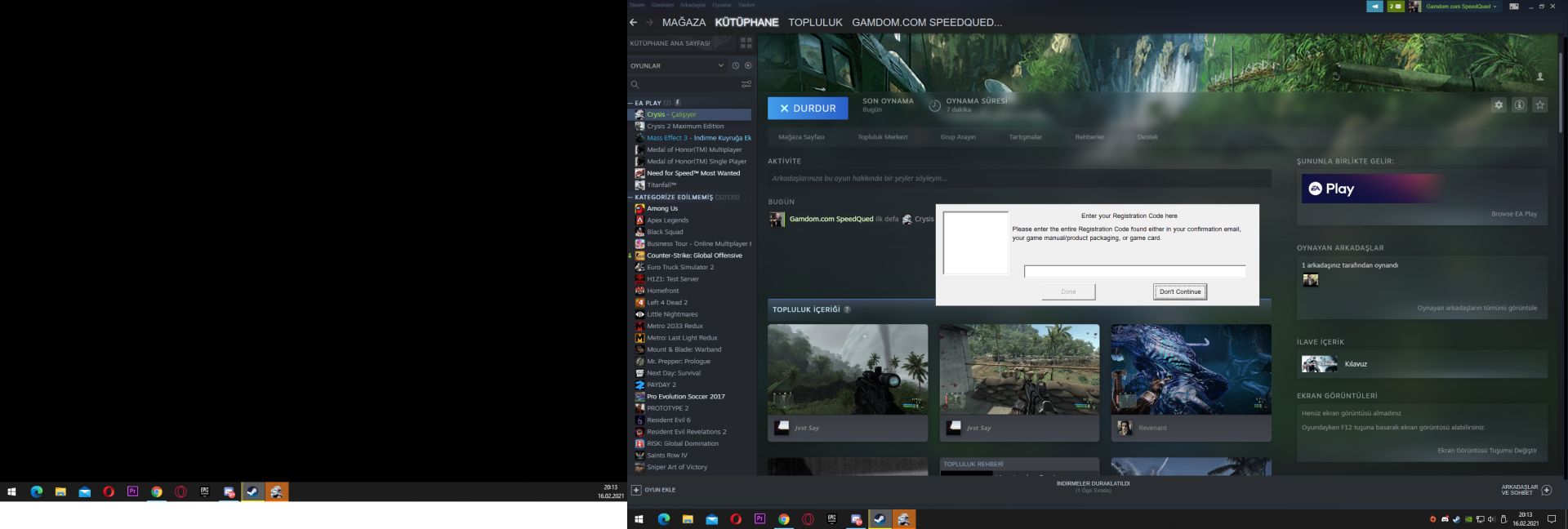Open Epic Games Launcher in left taskbar

point(204,491)
